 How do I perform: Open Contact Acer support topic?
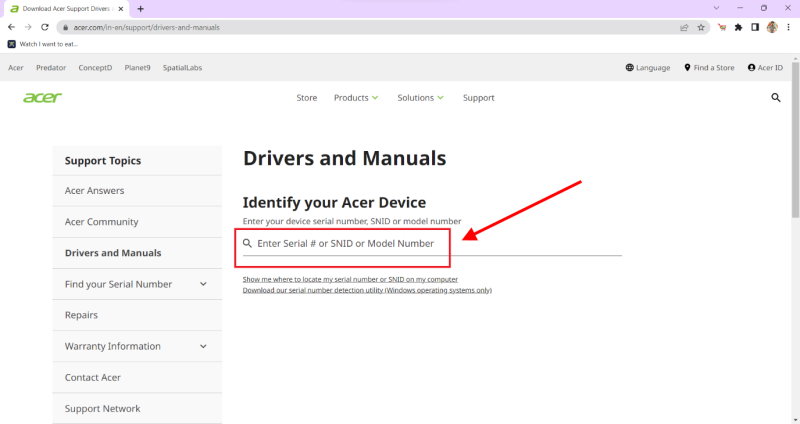137,378
